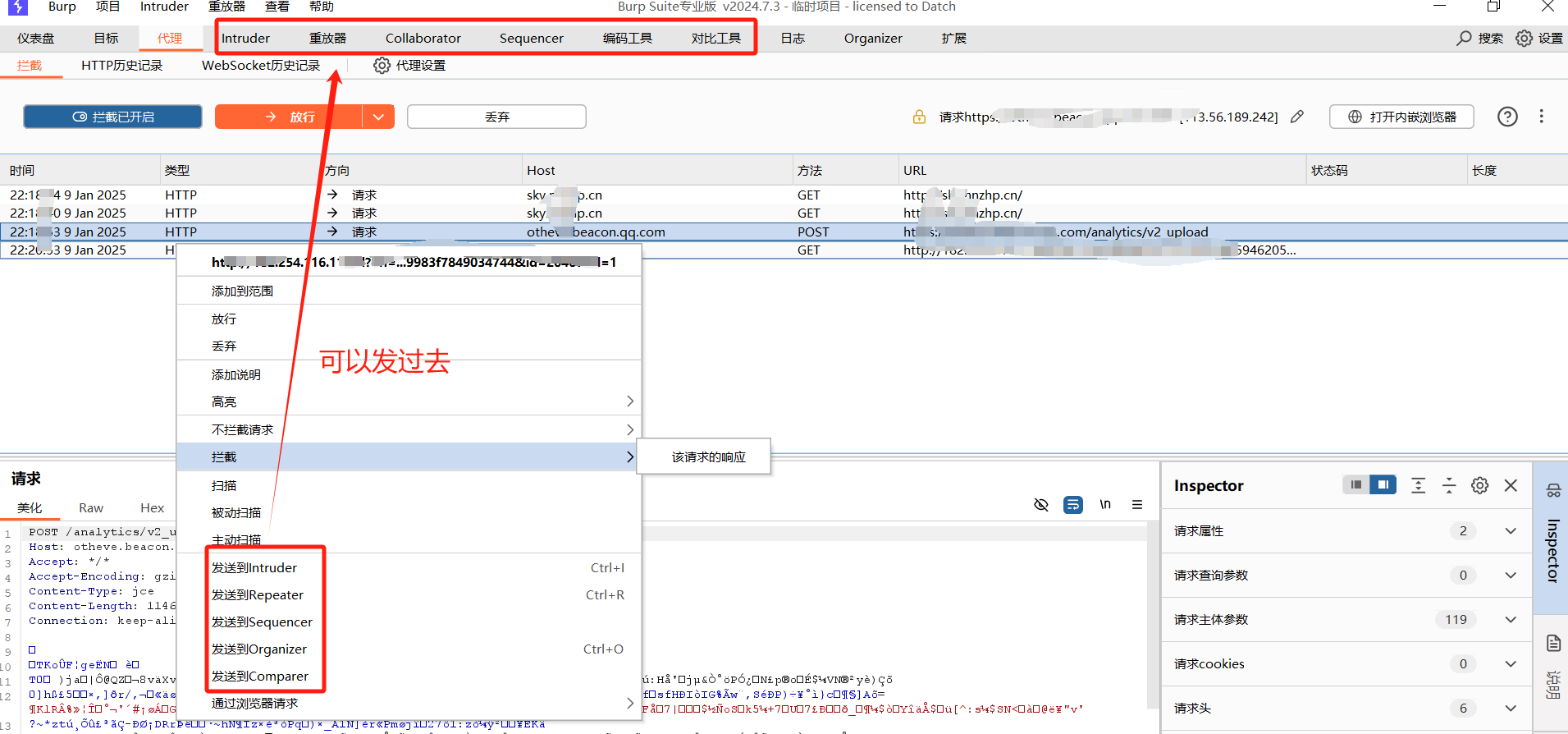This screenshot has height=734, width=1568.
Task: Select Send to Repeater in context menu
Action: click(x=409, y=594)
